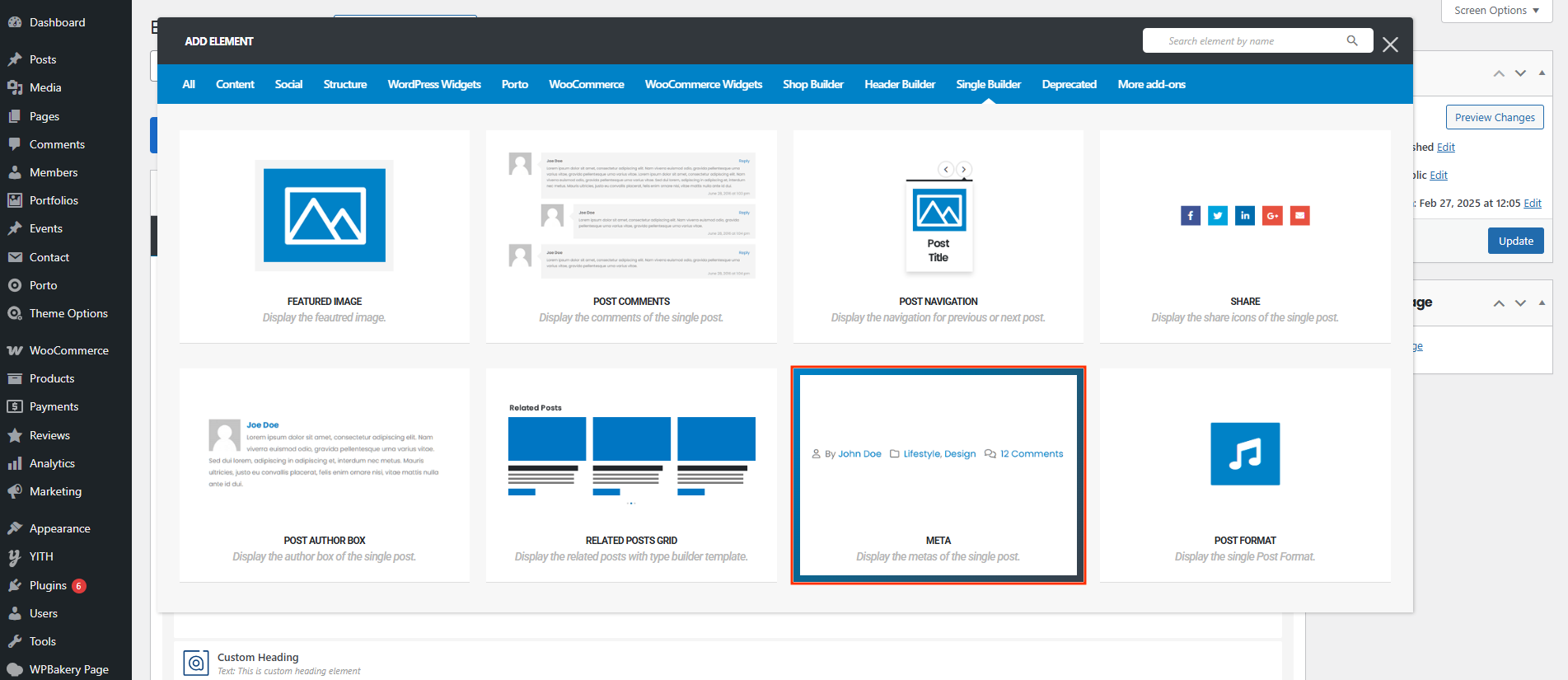The width and height of the screenshot is (1568, 680).
Task: Click the Analytics bar chart icon
Action: tap(15, 463)
